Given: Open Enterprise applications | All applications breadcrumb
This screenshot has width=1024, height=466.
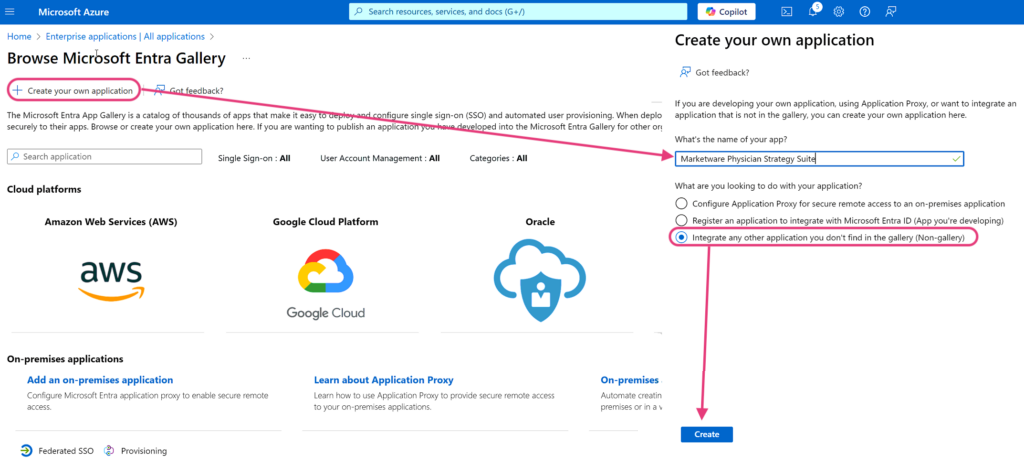Looking at the screenshot, I should click(125, 37).
